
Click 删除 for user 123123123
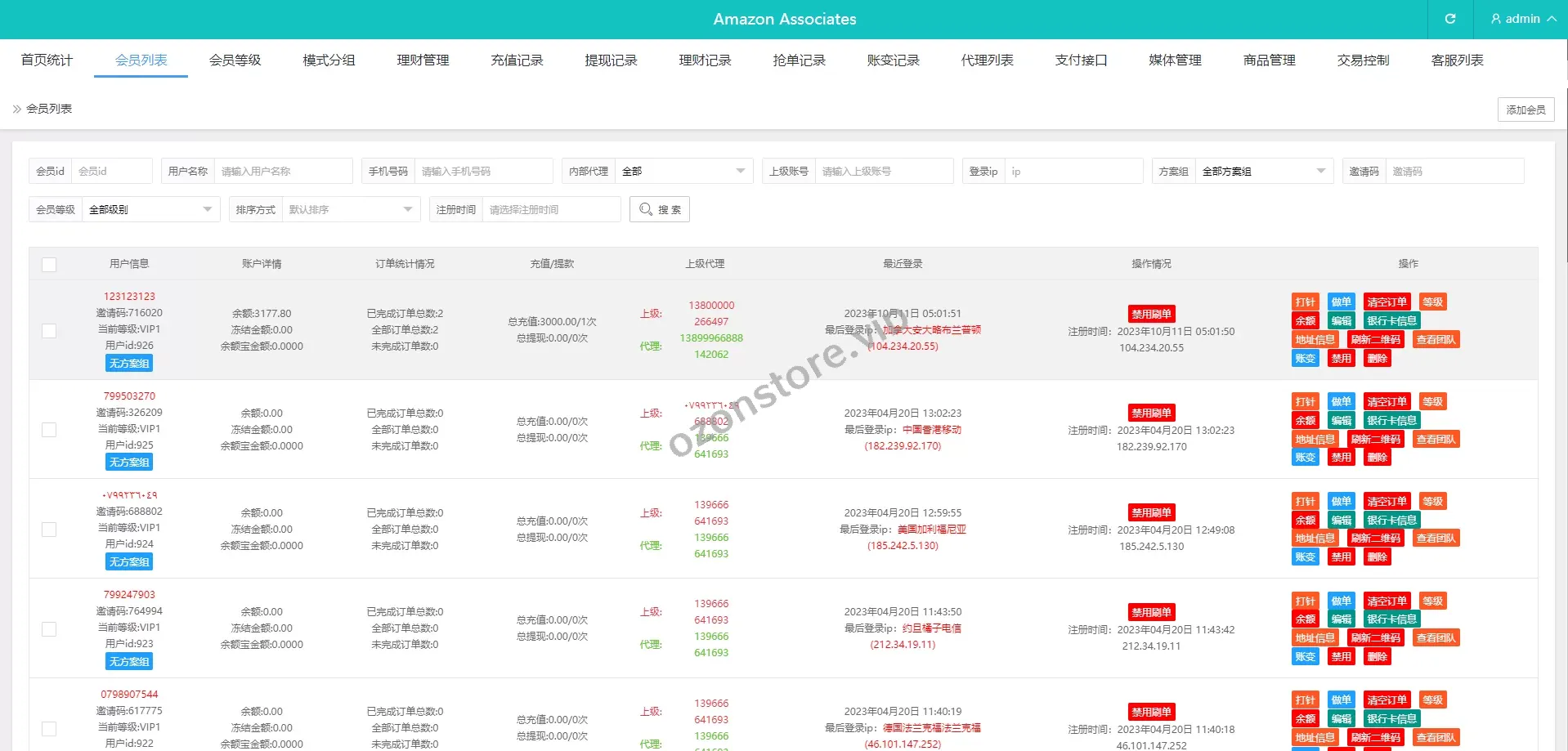tap(1377, 358)
